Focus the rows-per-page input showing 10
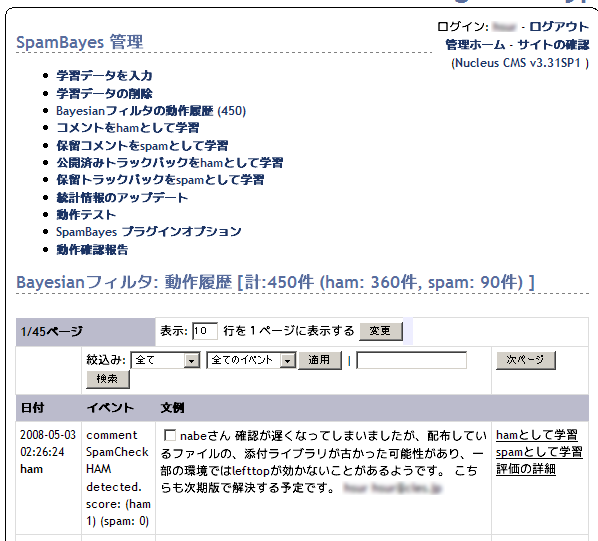The image size is (598, 541). tap(205, 331)
